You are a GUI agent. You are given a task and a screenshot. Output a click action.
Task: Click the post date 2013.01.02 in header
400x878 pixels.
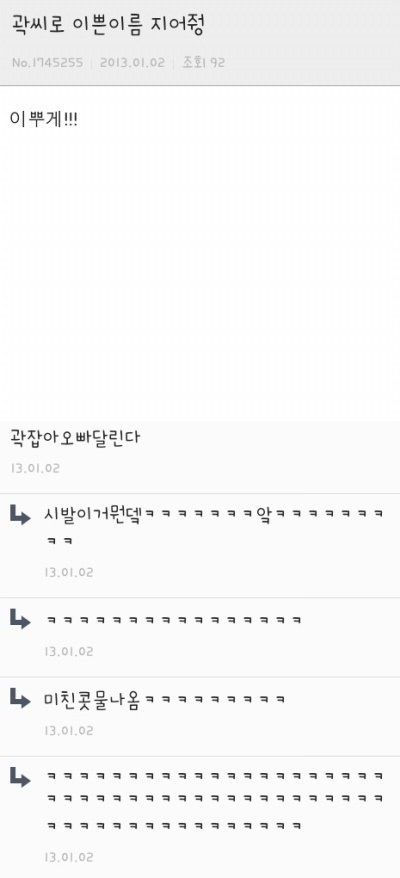click(x=132, y=62)
